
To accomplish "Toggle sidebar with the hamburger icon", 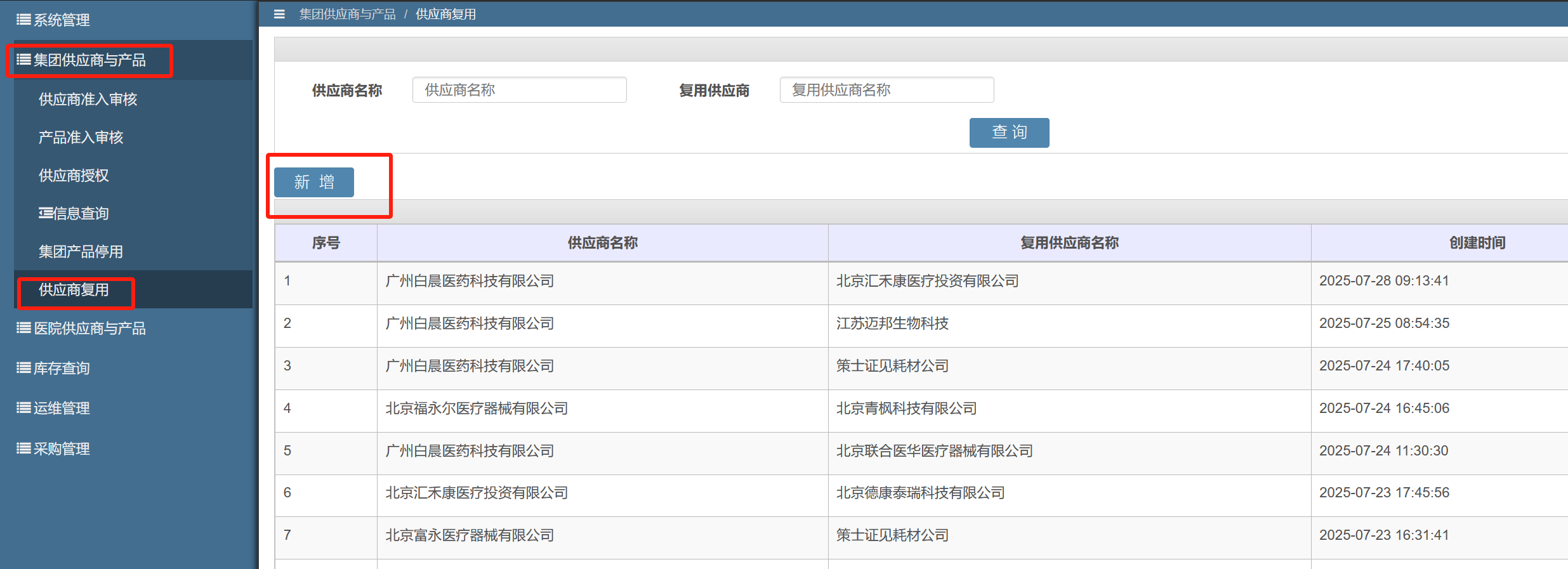I will [279, 14].
